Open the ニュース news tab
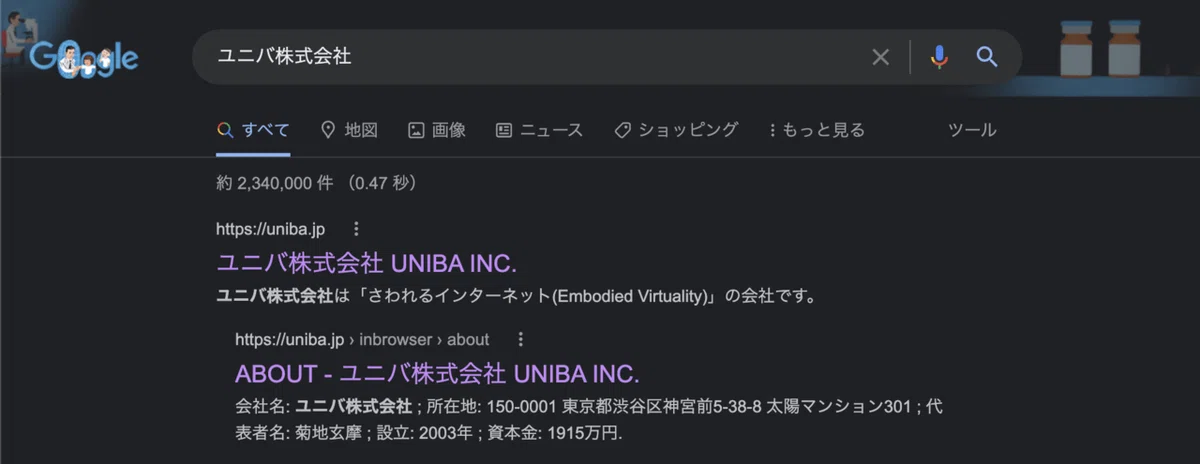Screen dimensions: 1200x464 coord(540,130)
